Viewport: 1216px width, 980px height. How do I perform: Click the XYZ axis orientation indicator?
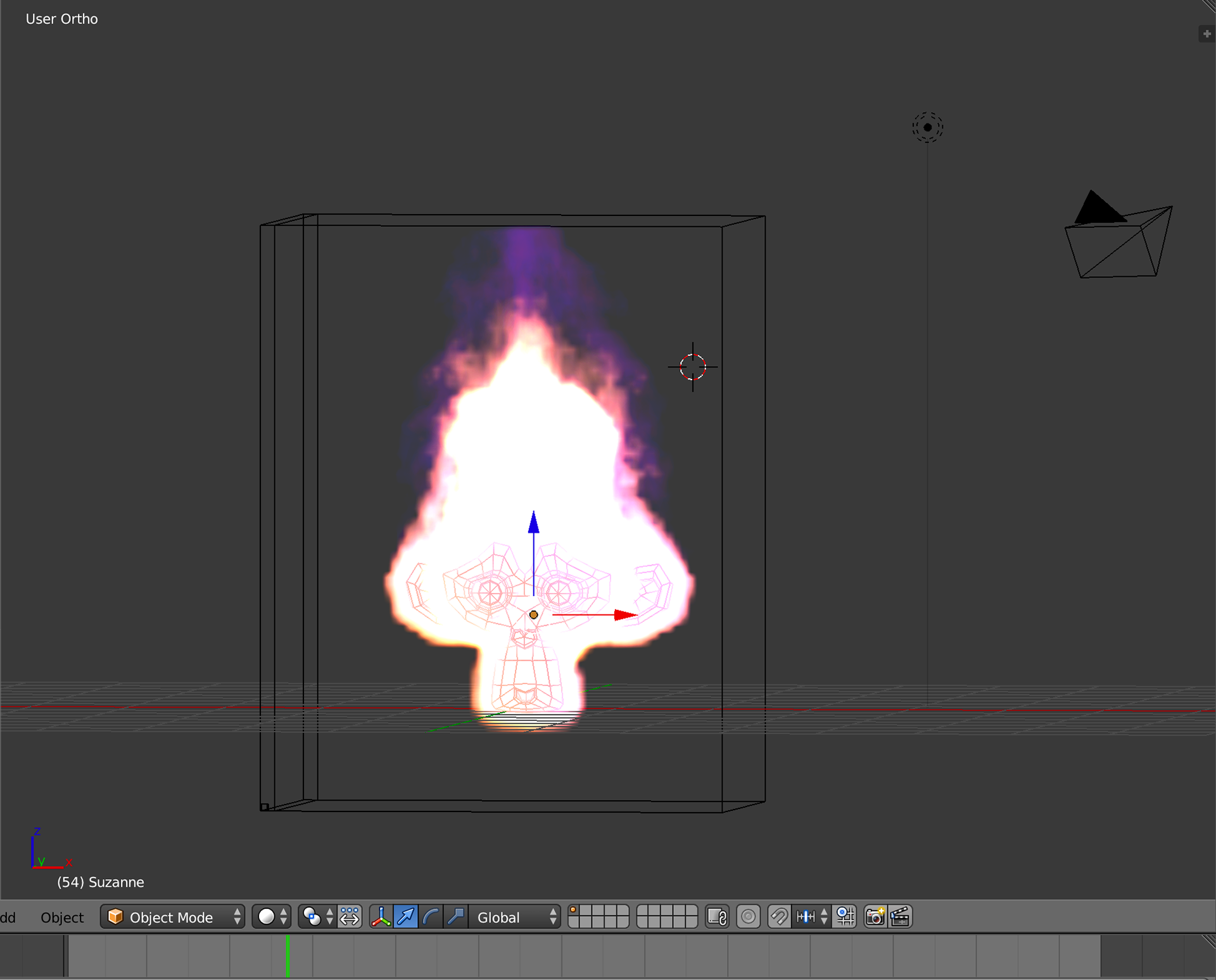pyautogui.click(x=52, y=849)
